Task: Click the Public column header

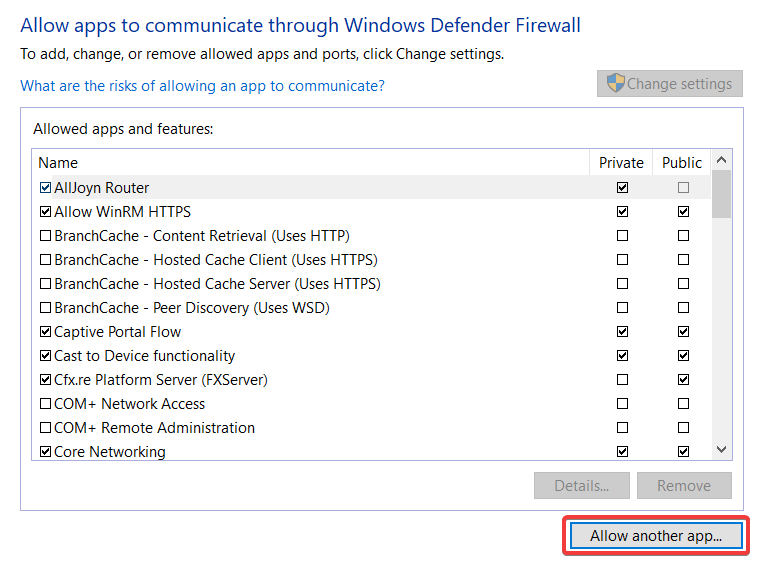Action: coord(682,162)
